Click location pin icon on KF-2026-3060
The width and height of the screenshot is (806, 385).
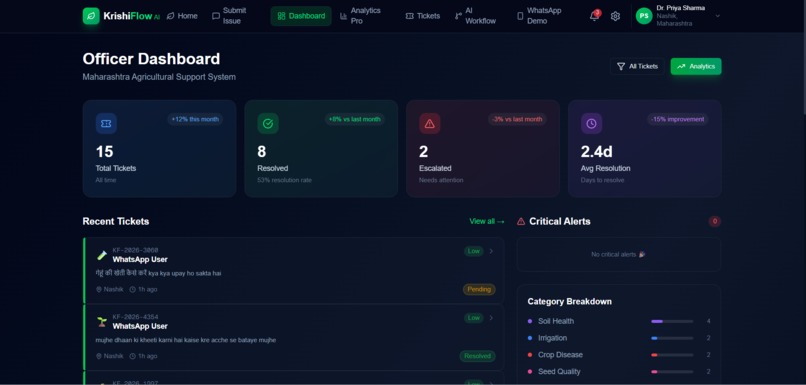pyautogui.click(x=99, y=289)
